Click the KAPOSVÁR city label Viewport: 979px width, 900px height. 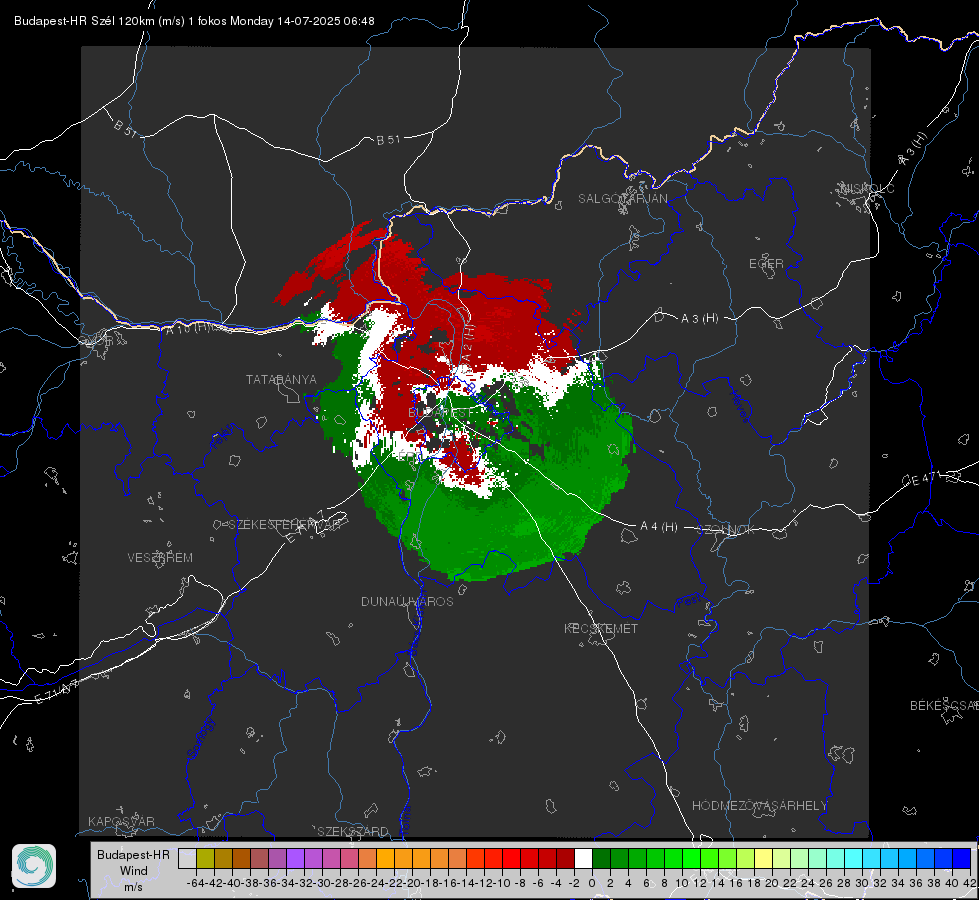pos(121,821)
